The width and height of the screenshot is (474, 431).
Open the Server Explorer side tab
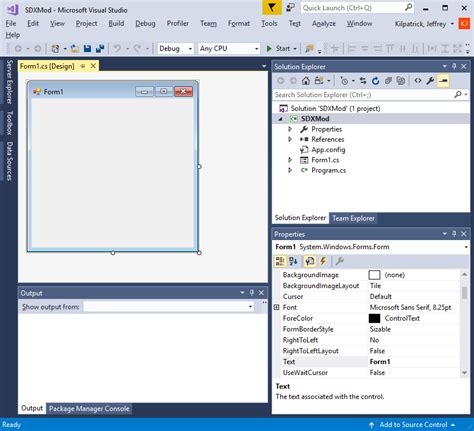pyautogui.click(x=9, y=82)
